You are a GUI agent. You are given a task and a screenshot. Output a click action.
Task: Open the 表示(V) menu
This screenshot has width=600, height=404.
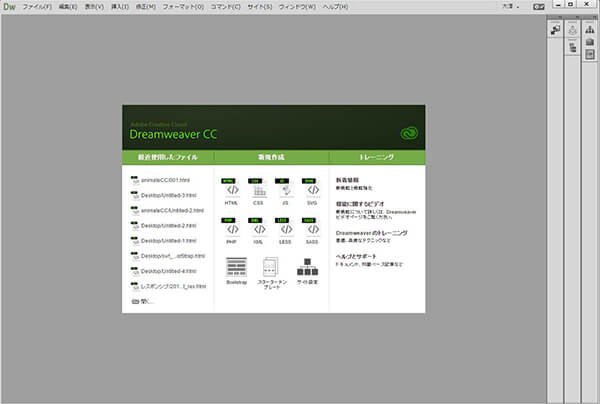tap(94, 7)
